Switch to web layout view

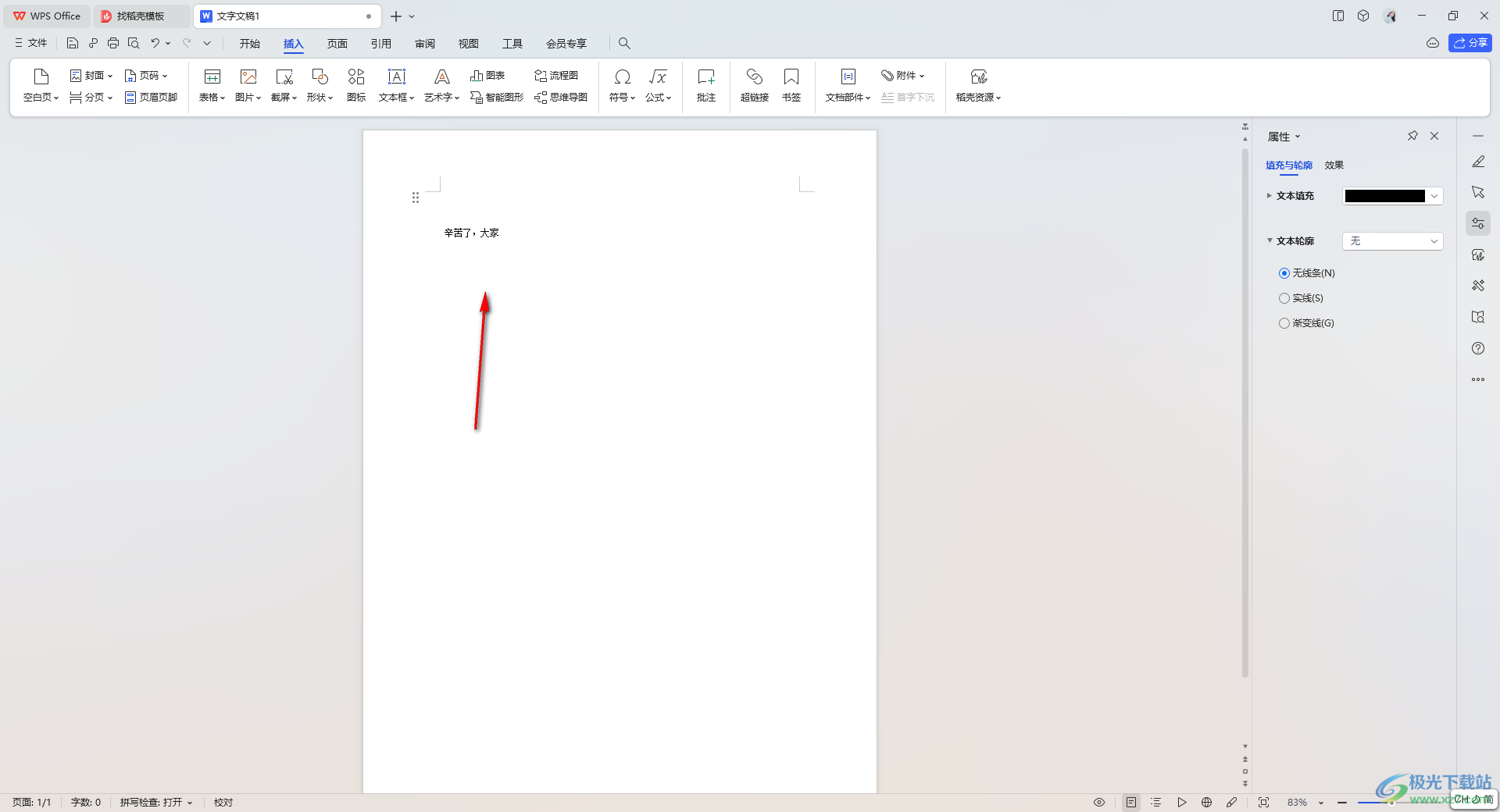click(x=1207, y=803)
